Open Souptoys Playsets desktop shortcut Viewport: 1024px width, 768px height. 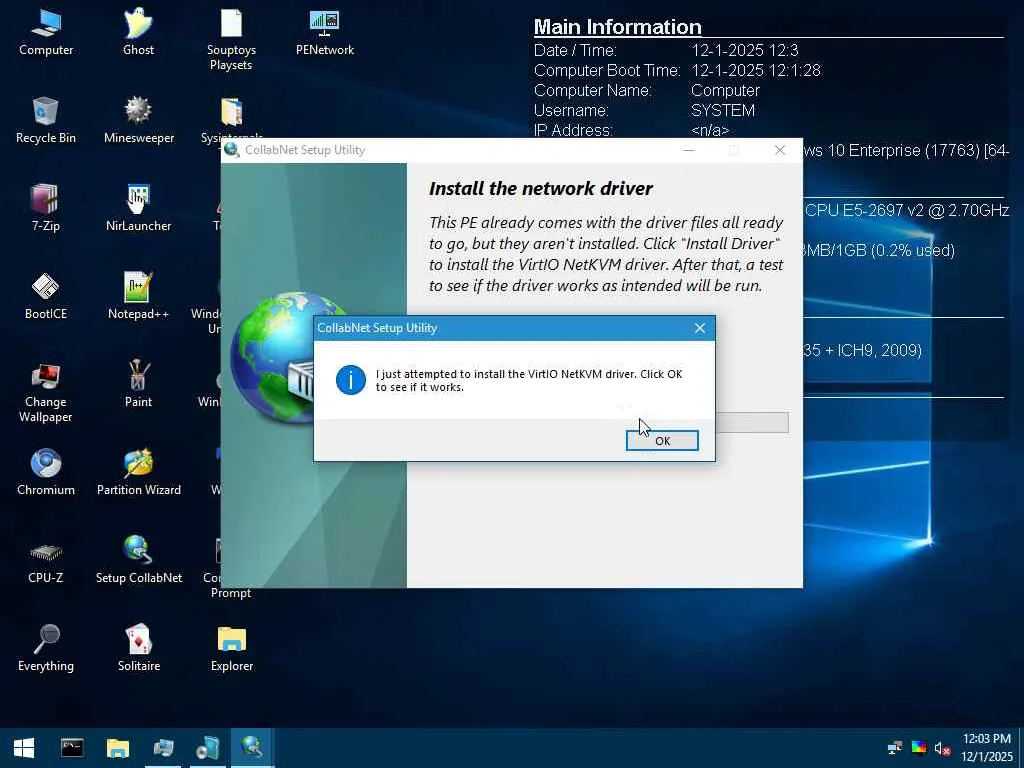pyautogui.click(x=231, y=39)
